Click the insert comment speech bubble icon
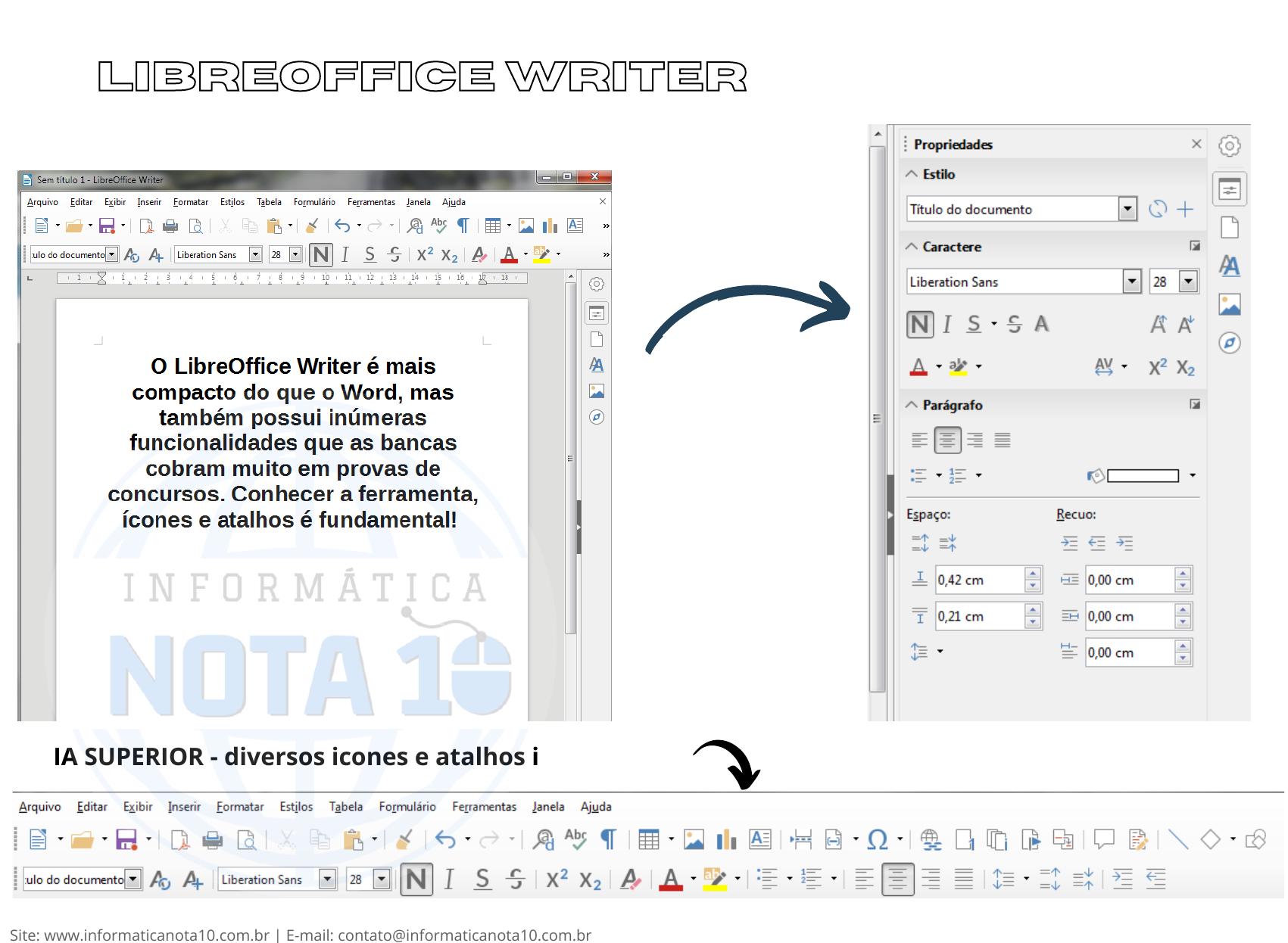 point(1103,839)
